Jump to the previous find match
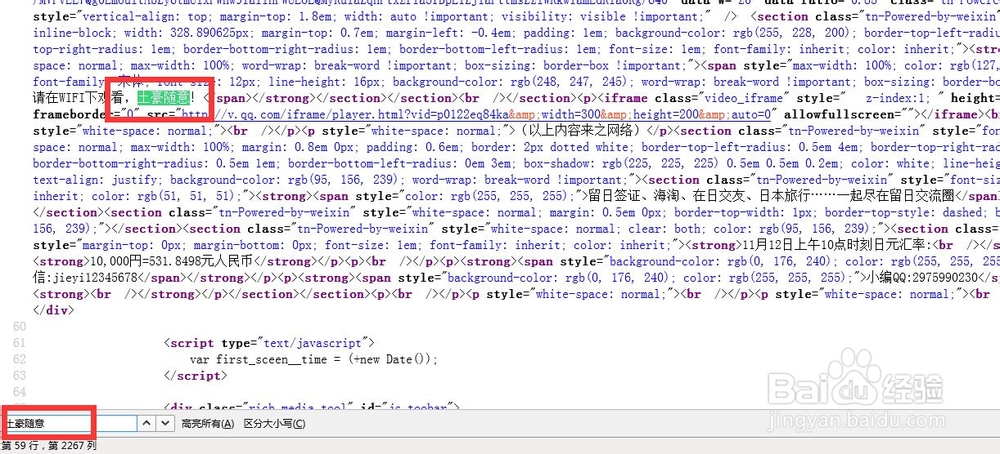The width and height of the screenshot is (1000, 454). tap(146, 423)
